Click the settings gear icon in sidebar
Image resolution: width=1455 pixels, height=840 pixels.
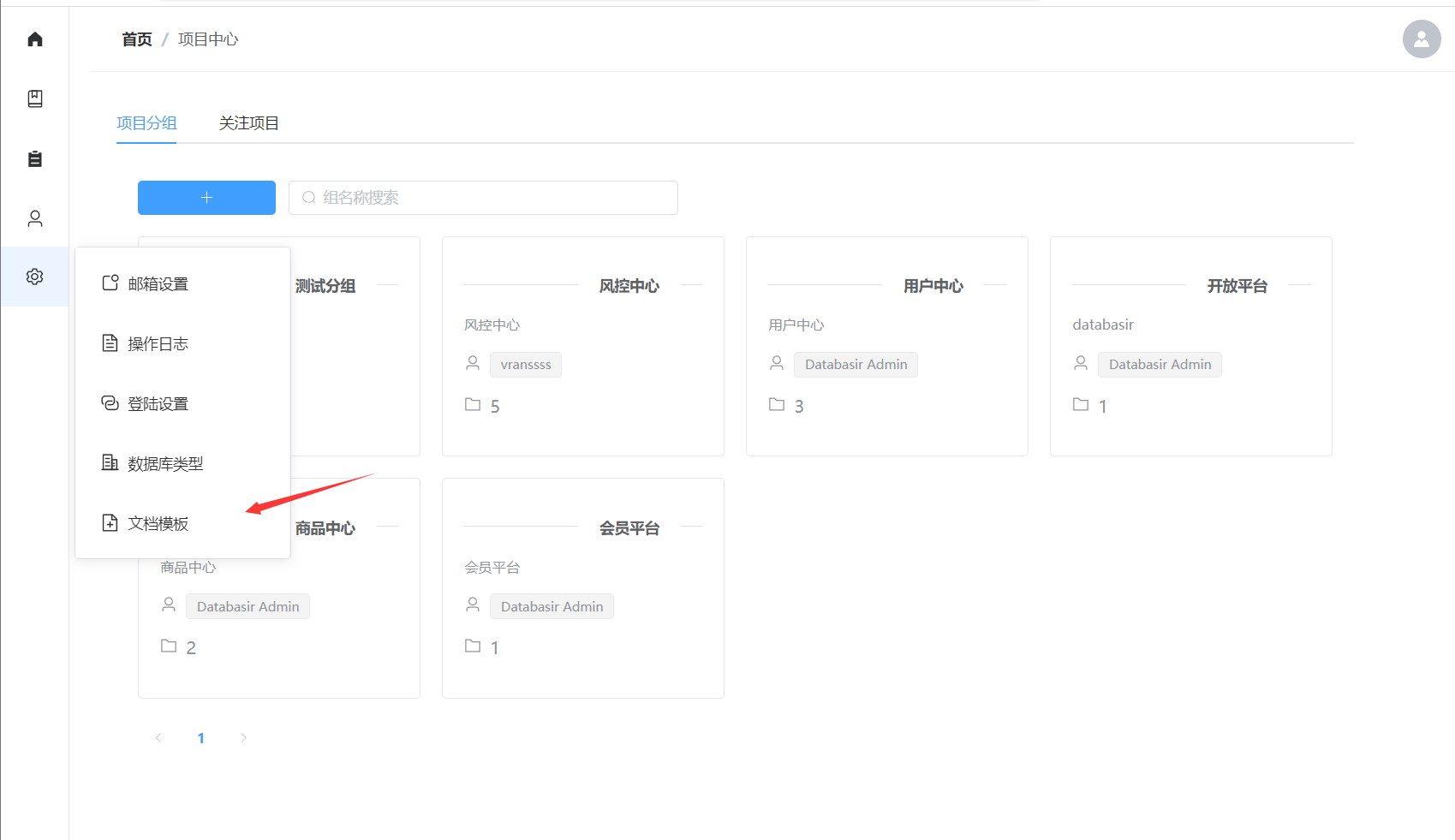35,277
